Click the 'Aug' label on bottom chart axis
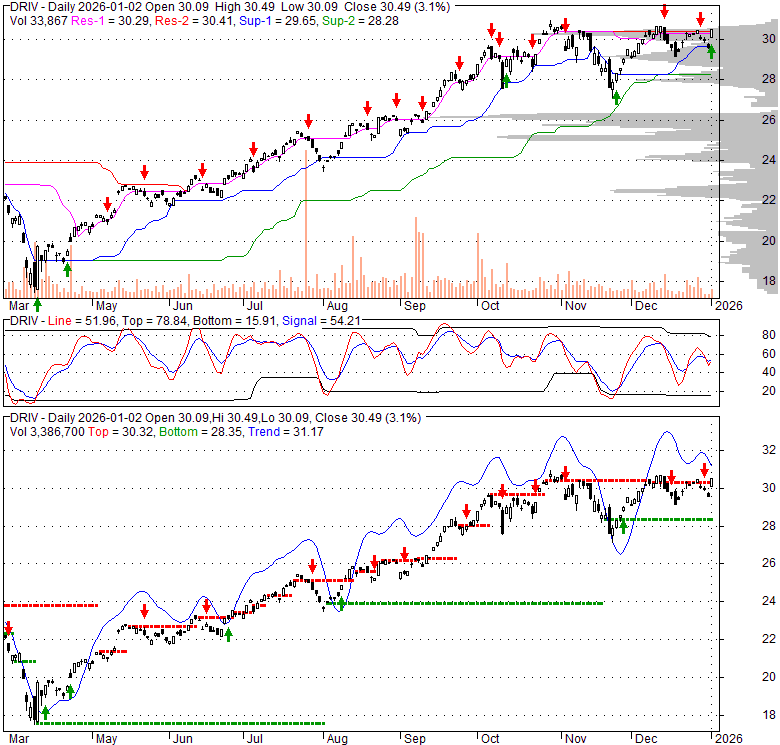This screenshot has height=745, width=780. click(337, 739)
